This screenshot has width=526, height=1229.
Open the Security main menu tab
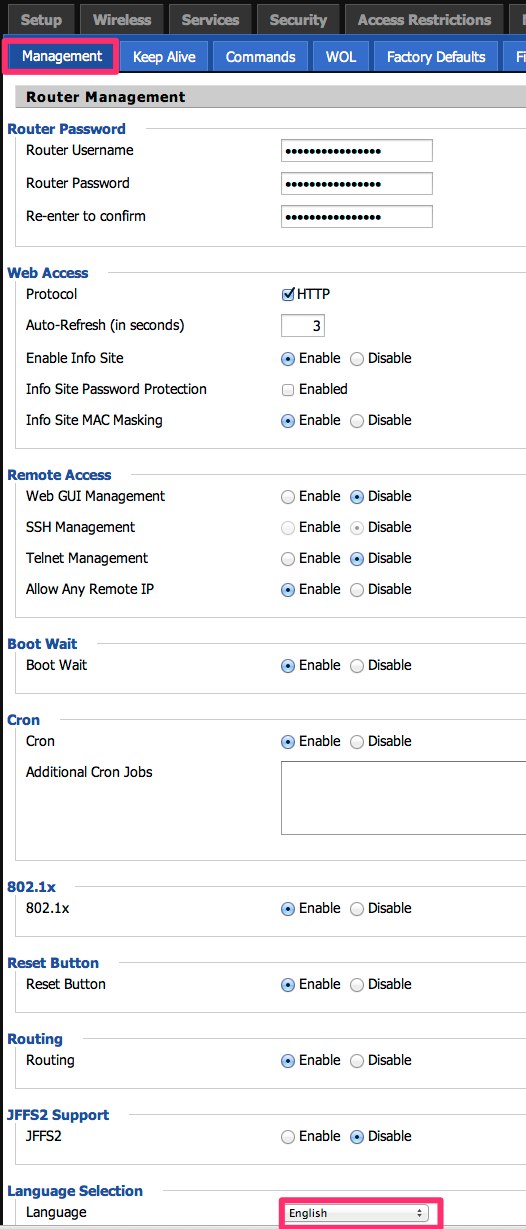click(x=298, y=20)
